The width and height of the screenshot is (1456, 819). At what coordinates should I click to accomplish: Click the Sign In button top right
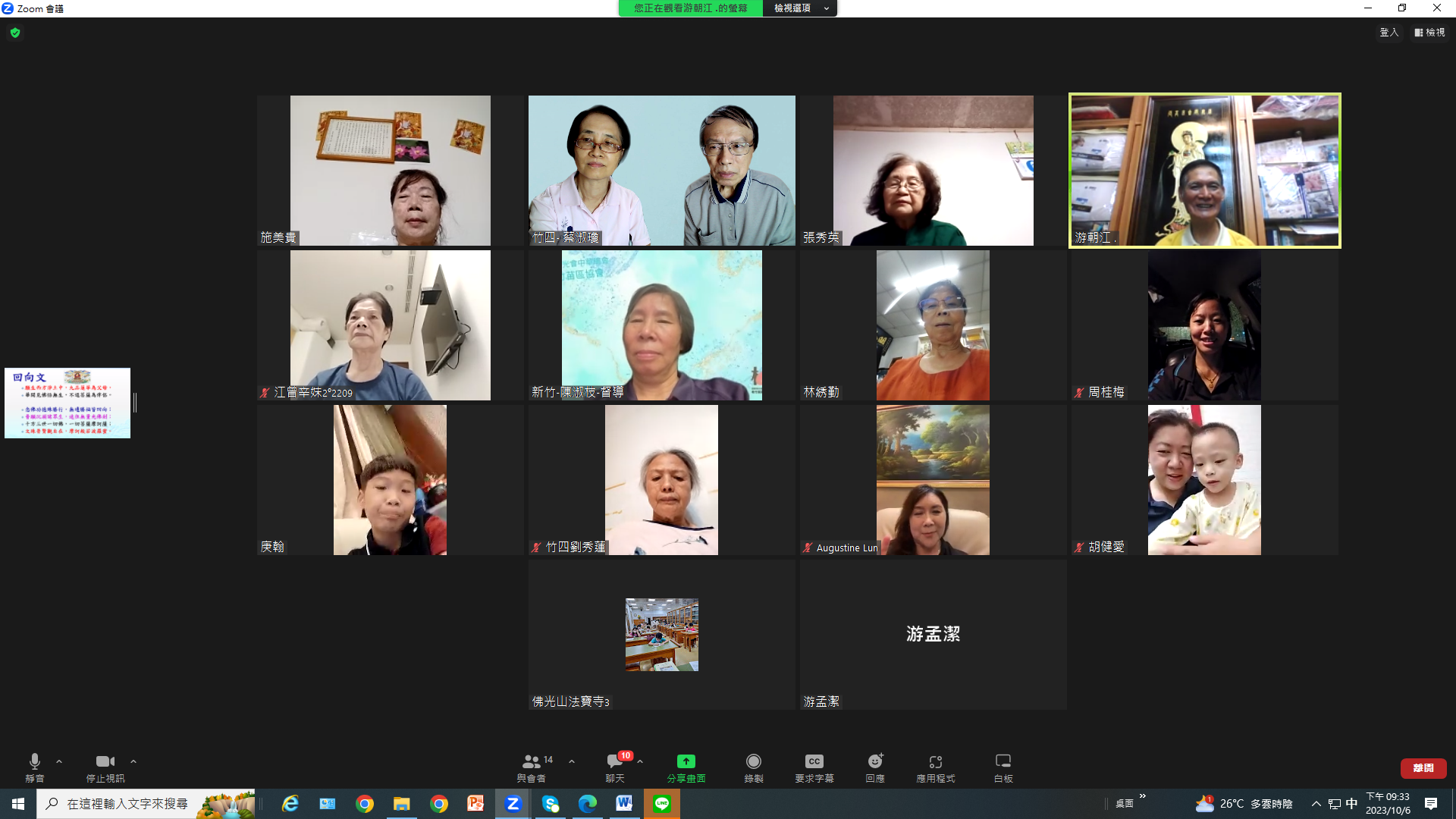[1389, 33]
